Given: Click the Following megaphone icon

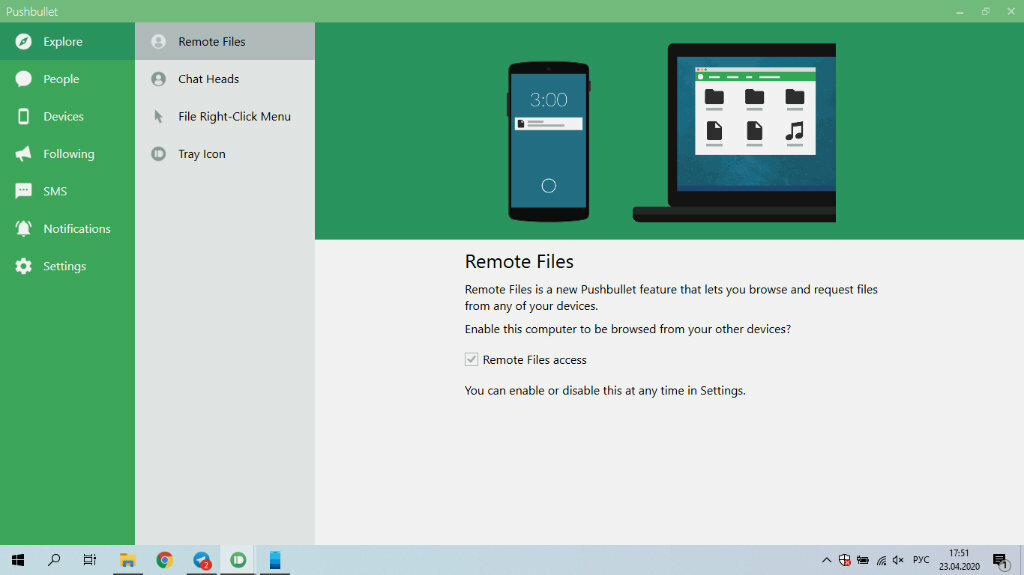Looking at the screenshot, I should click(x=24, y=154).
